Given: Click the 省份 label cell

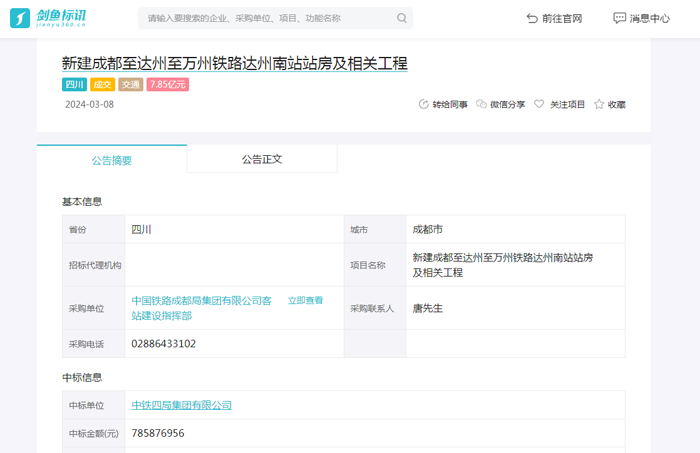Looking at the screenshot, I should point(94,229).
